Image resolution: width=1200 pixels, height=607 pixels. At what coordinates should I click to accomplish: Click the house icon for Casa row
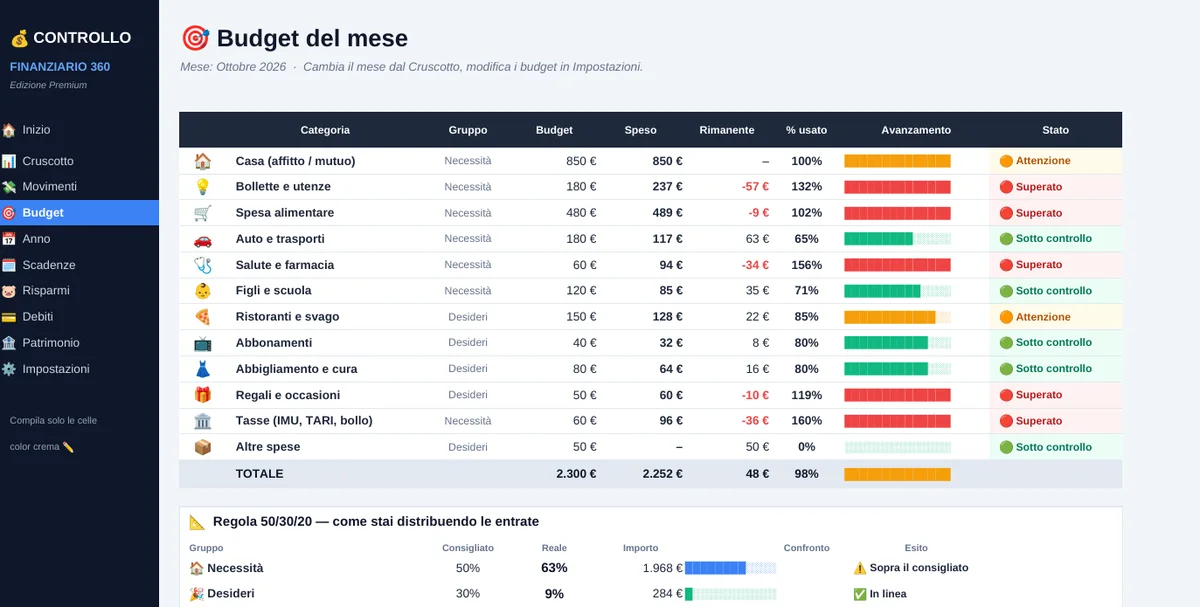tap(202, 161)
